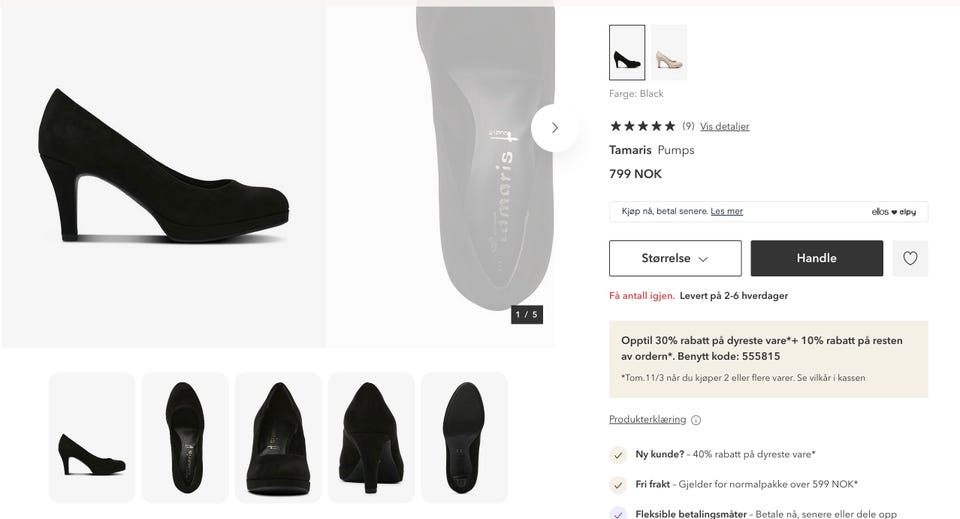Select the front-view shoe thumbnail

coord(278,438)
